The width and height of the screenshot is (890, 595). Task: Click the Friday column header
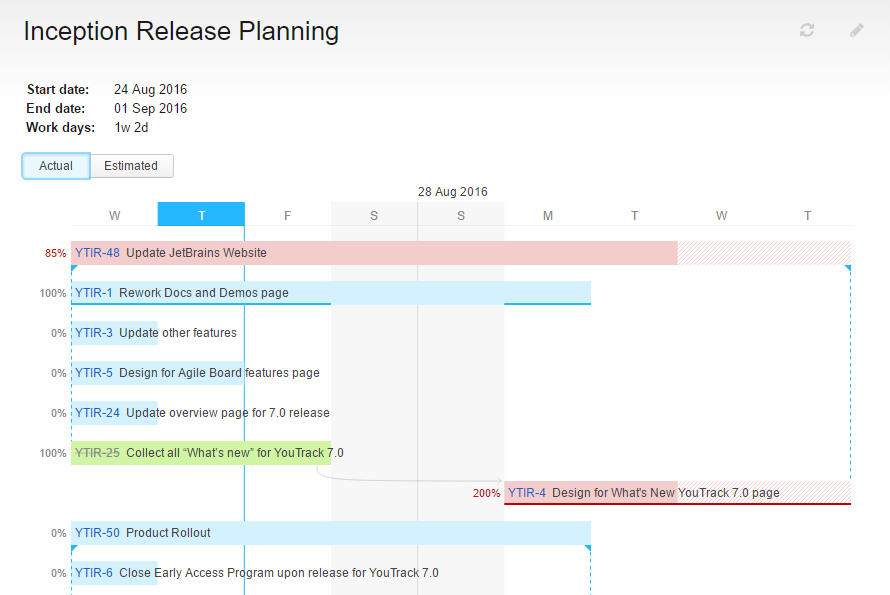(x=288, y=215)
